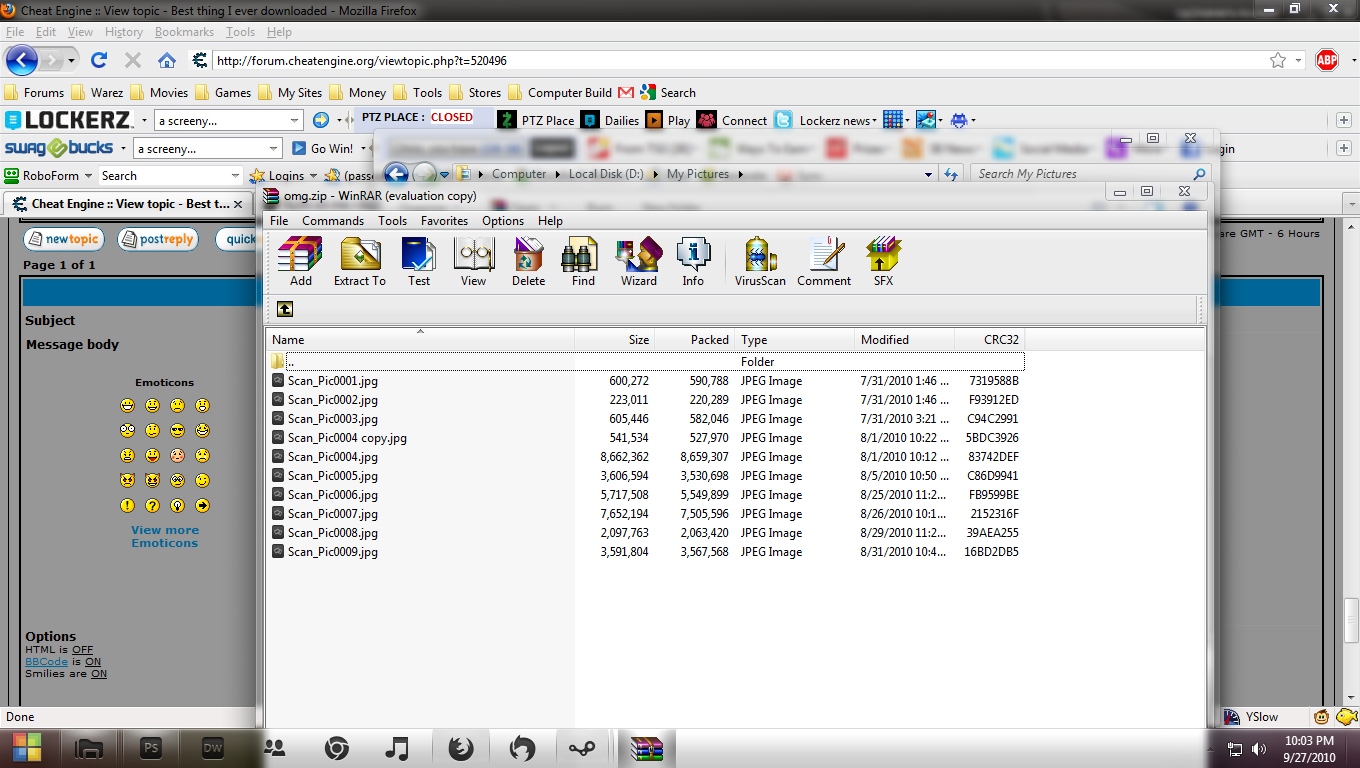Open the Computer Build bookmarks folder
Screen dimensions: 1360x768
tap(560, 92)
